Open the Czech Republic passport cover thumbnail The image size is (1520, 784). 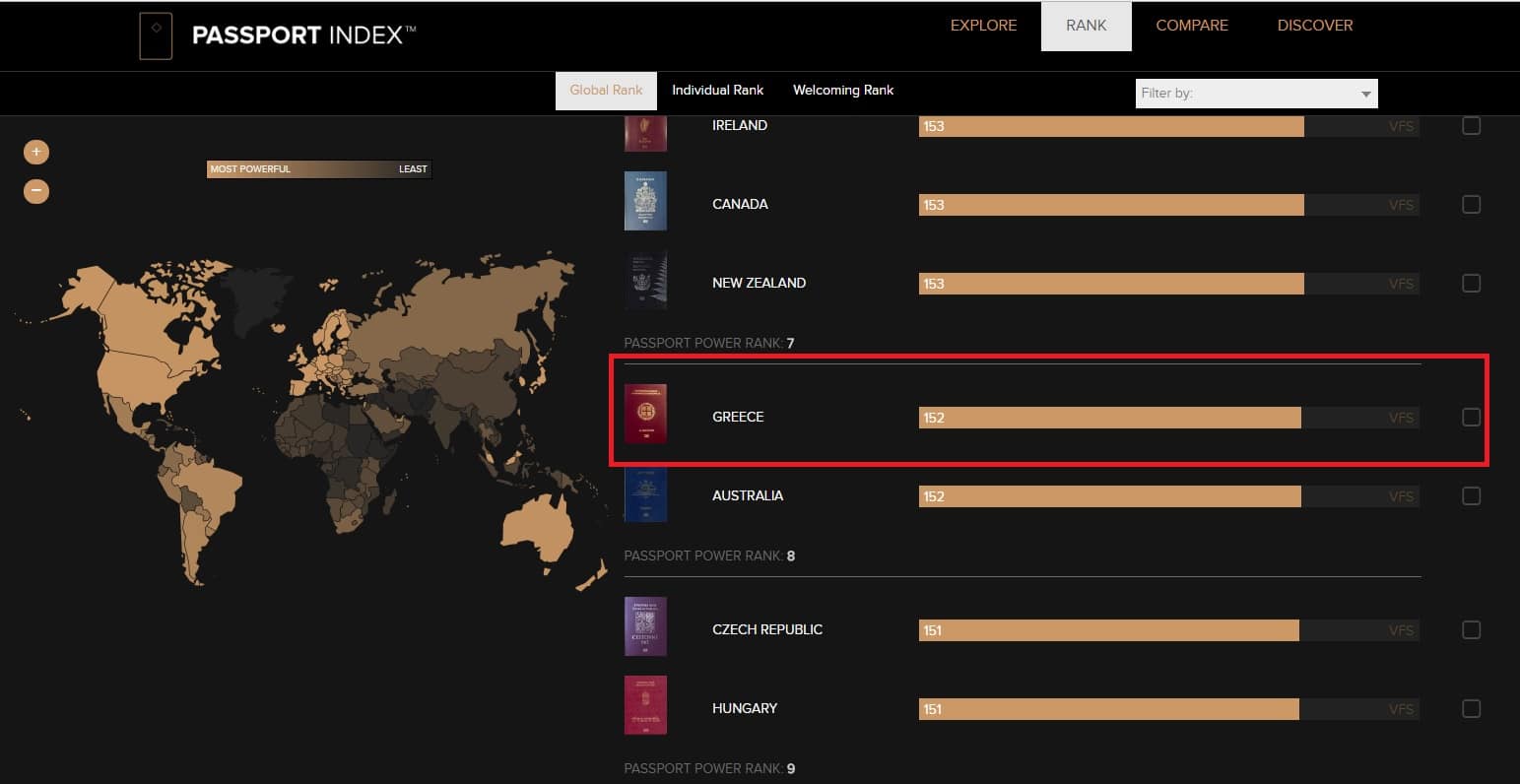(x=645, y=626)
